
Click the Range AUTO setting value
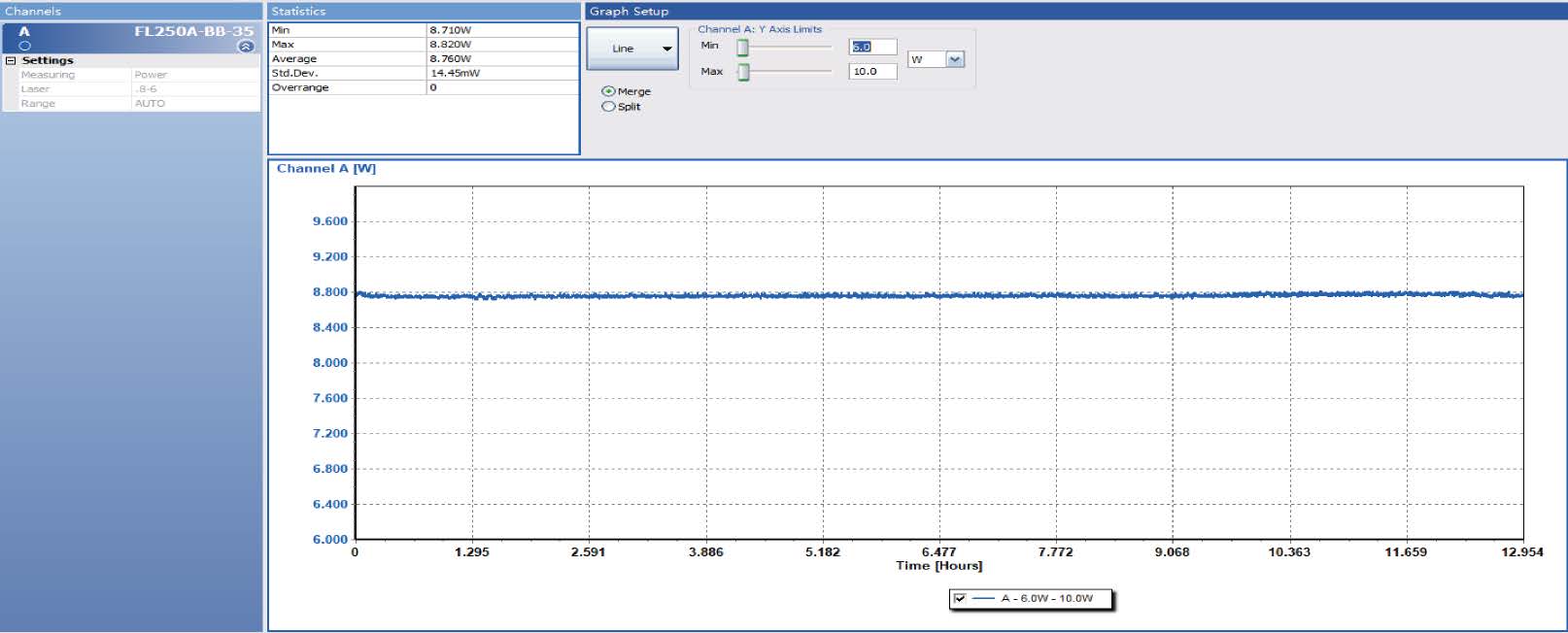[x=194, y=104]
